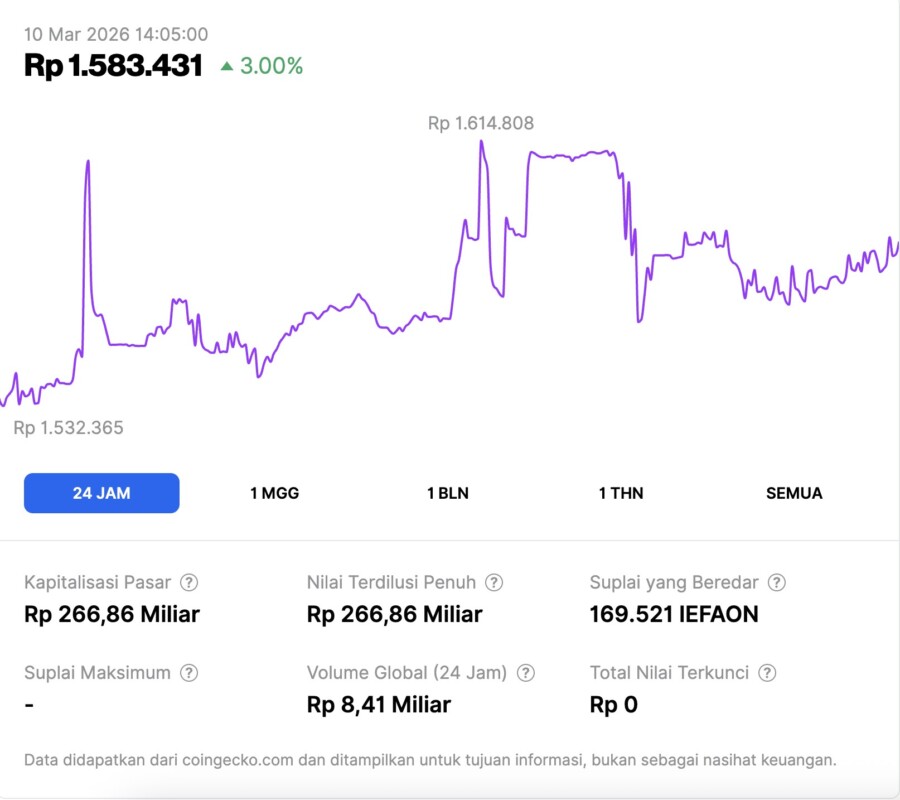Click the Rp 1.614.808 high price label
The height and width of the screenshot is (800, 900).
pos(481,124)
